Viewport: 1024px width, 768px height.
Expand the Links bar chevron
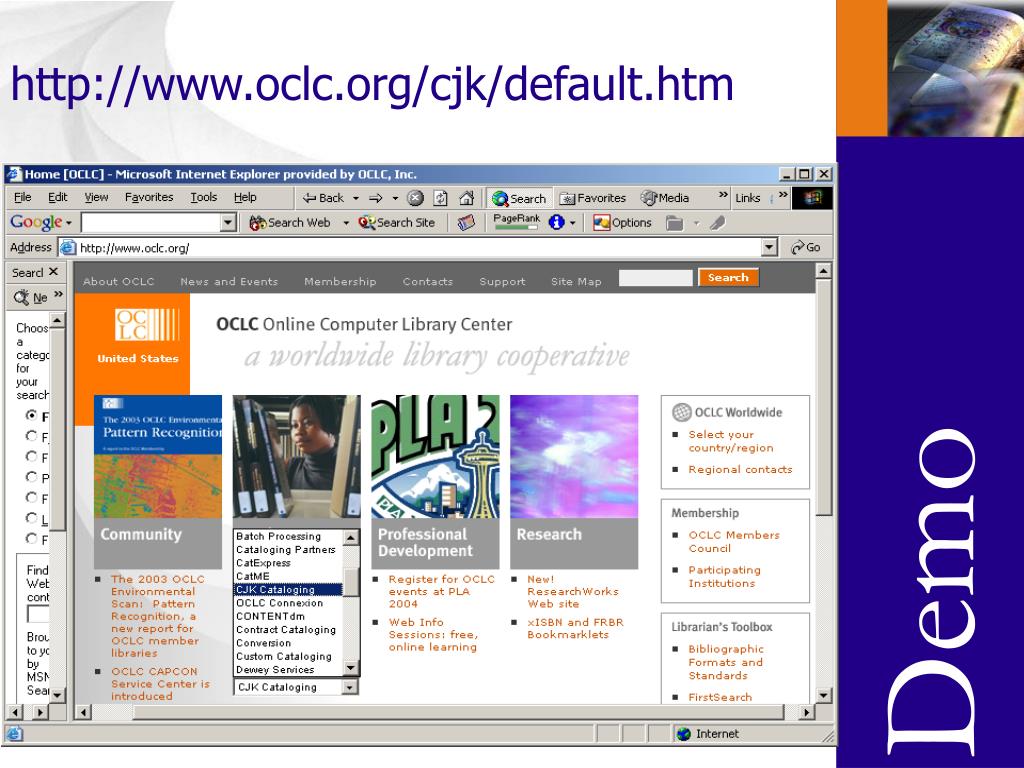point(783,195)
